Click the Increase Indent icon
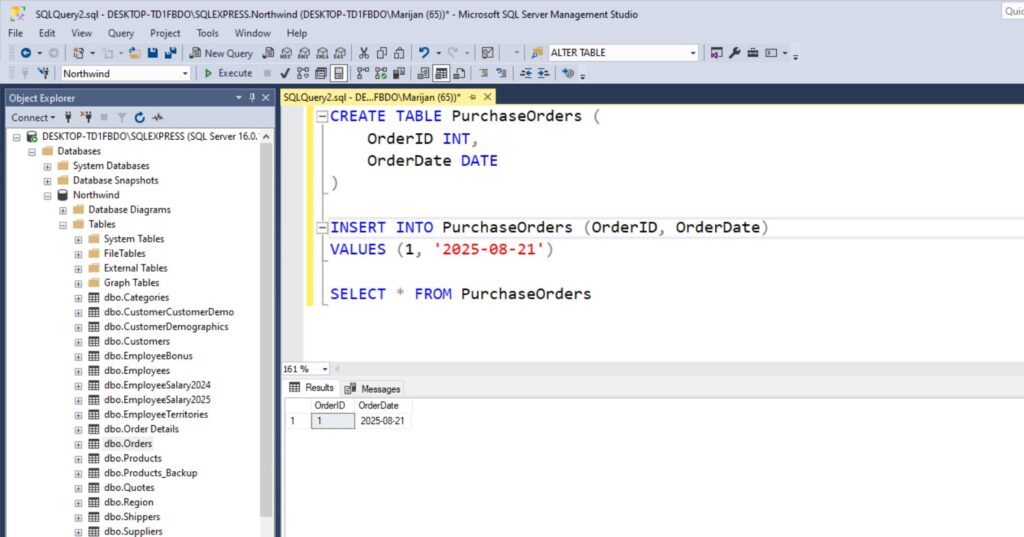 click(x=543, y=73)
